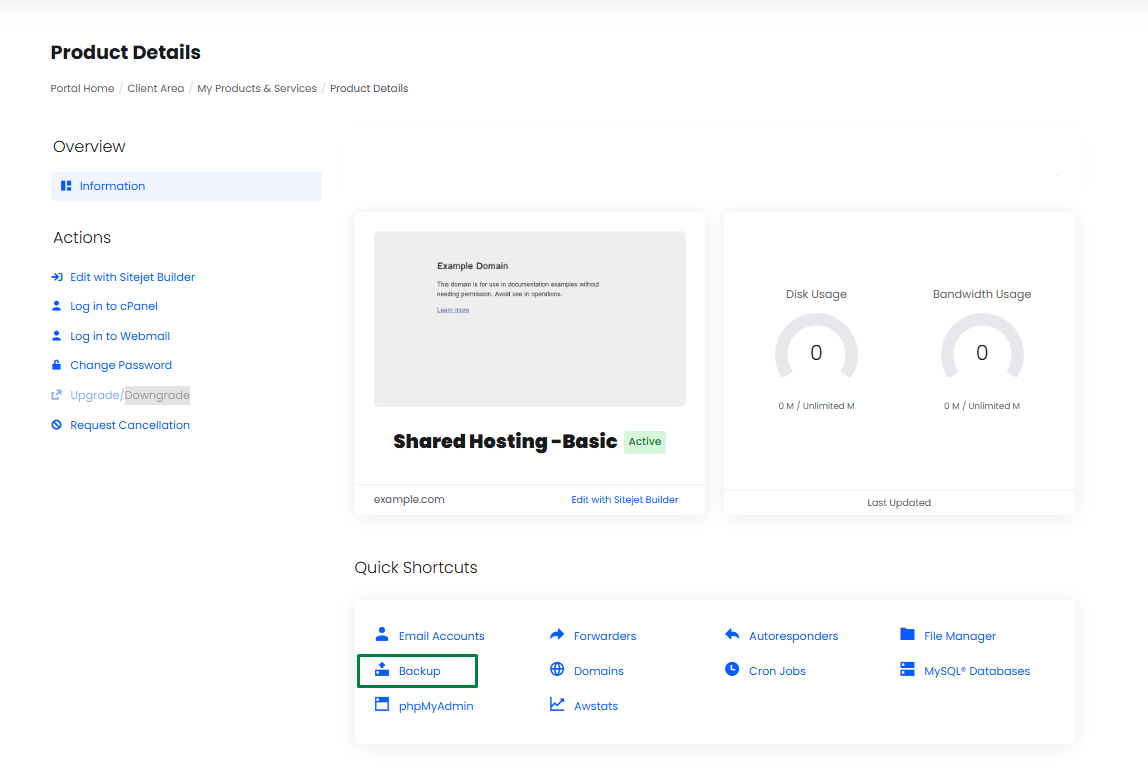Open Edit with Sitejet Builder action
Viewport: 1148px width, 774px height.
(x=132, y=277)
